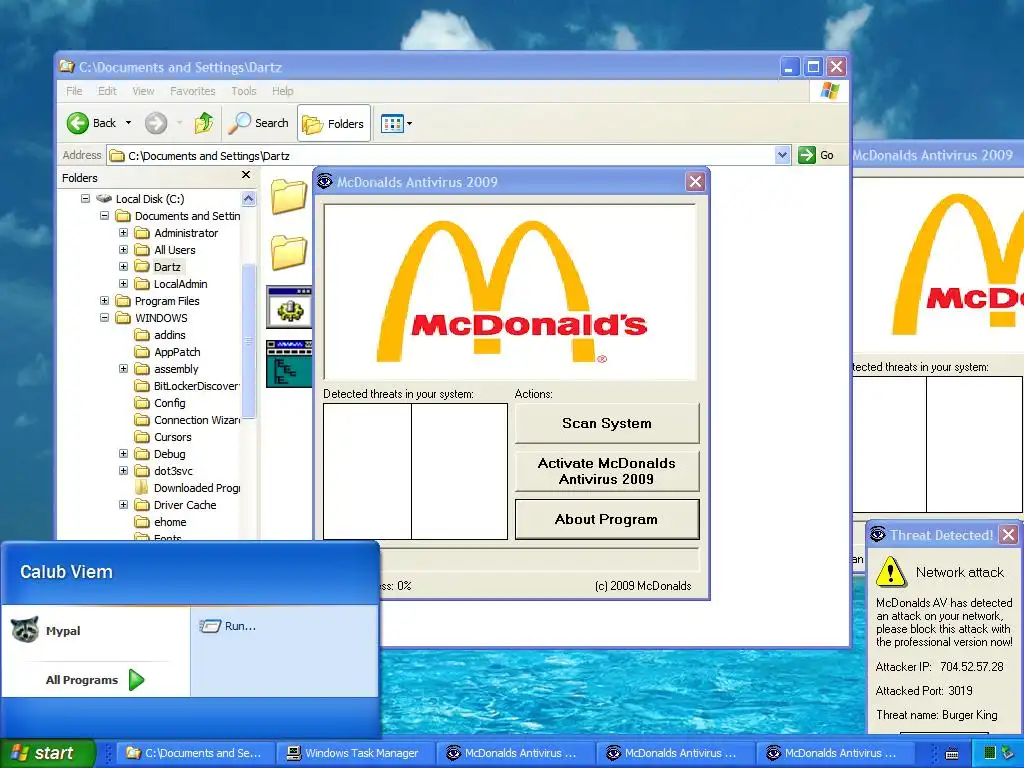Open the Edit menu
1024x768 pixels.
click(x=107, y=91)
